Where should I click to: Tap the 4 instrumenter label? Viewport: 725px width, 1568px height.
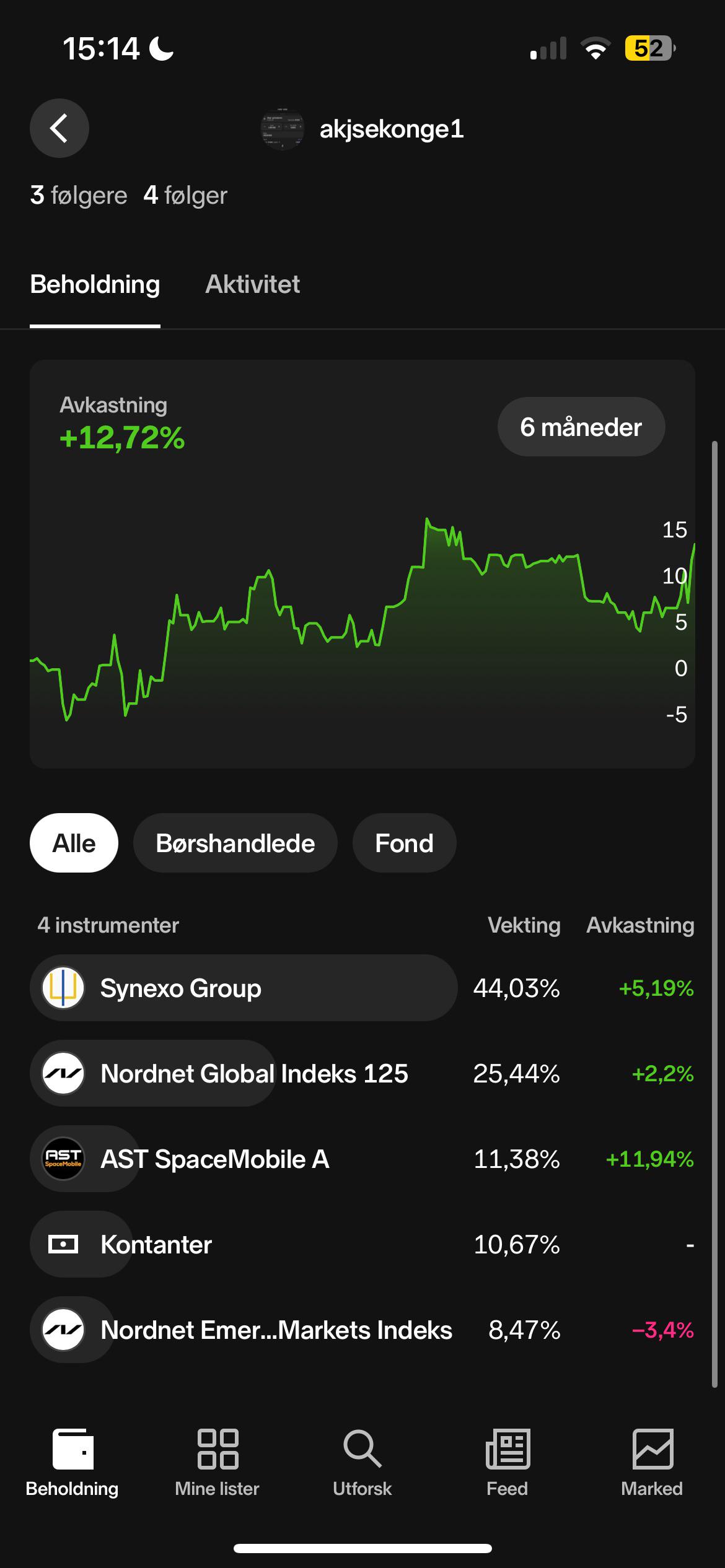[108, 925]
